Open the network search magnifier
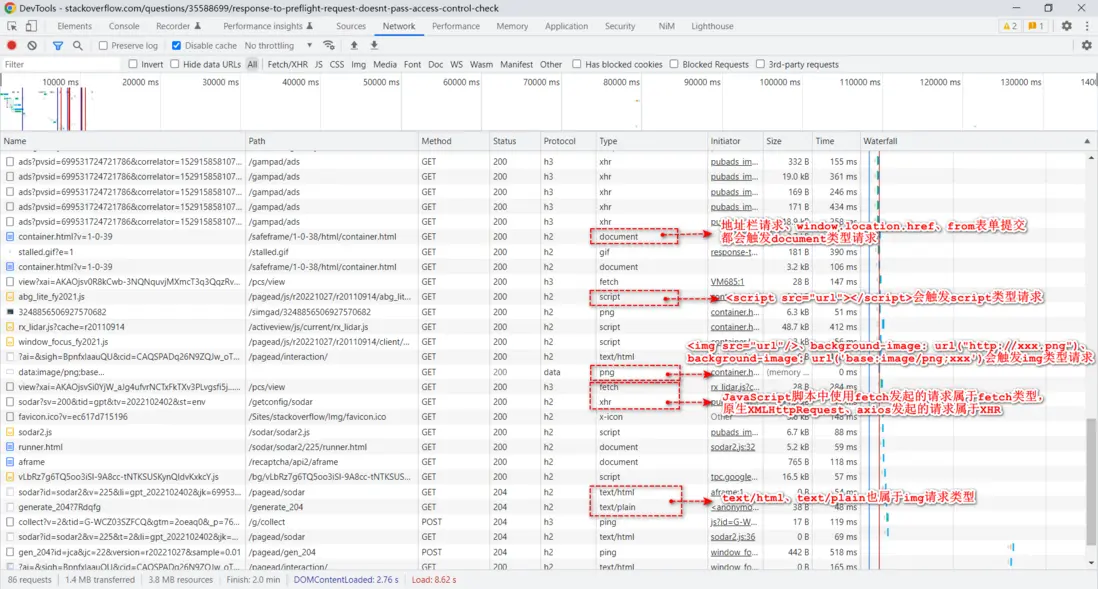Viewport: 1098px width, 589px height. 78,45
